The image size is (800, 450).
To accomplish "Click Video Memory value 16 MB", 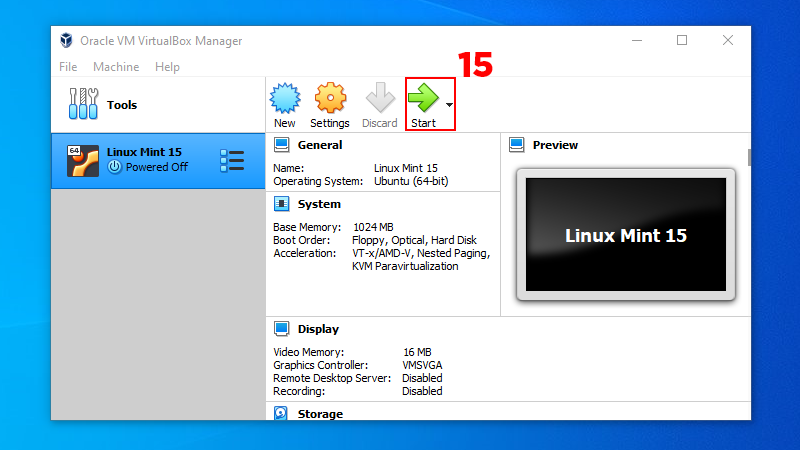I will (x=417, y=353).
